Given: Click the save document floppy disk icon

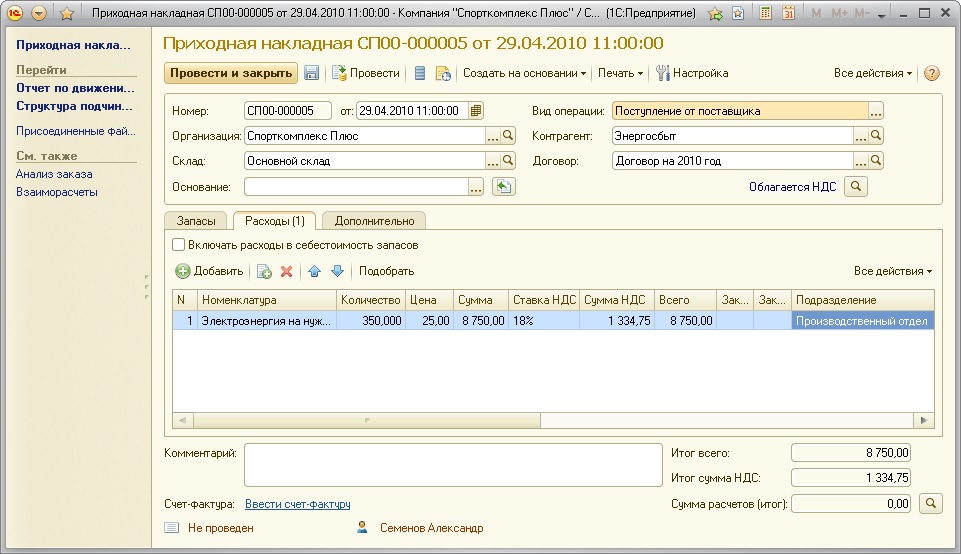Looking at the screenshot, I should 311,73.
